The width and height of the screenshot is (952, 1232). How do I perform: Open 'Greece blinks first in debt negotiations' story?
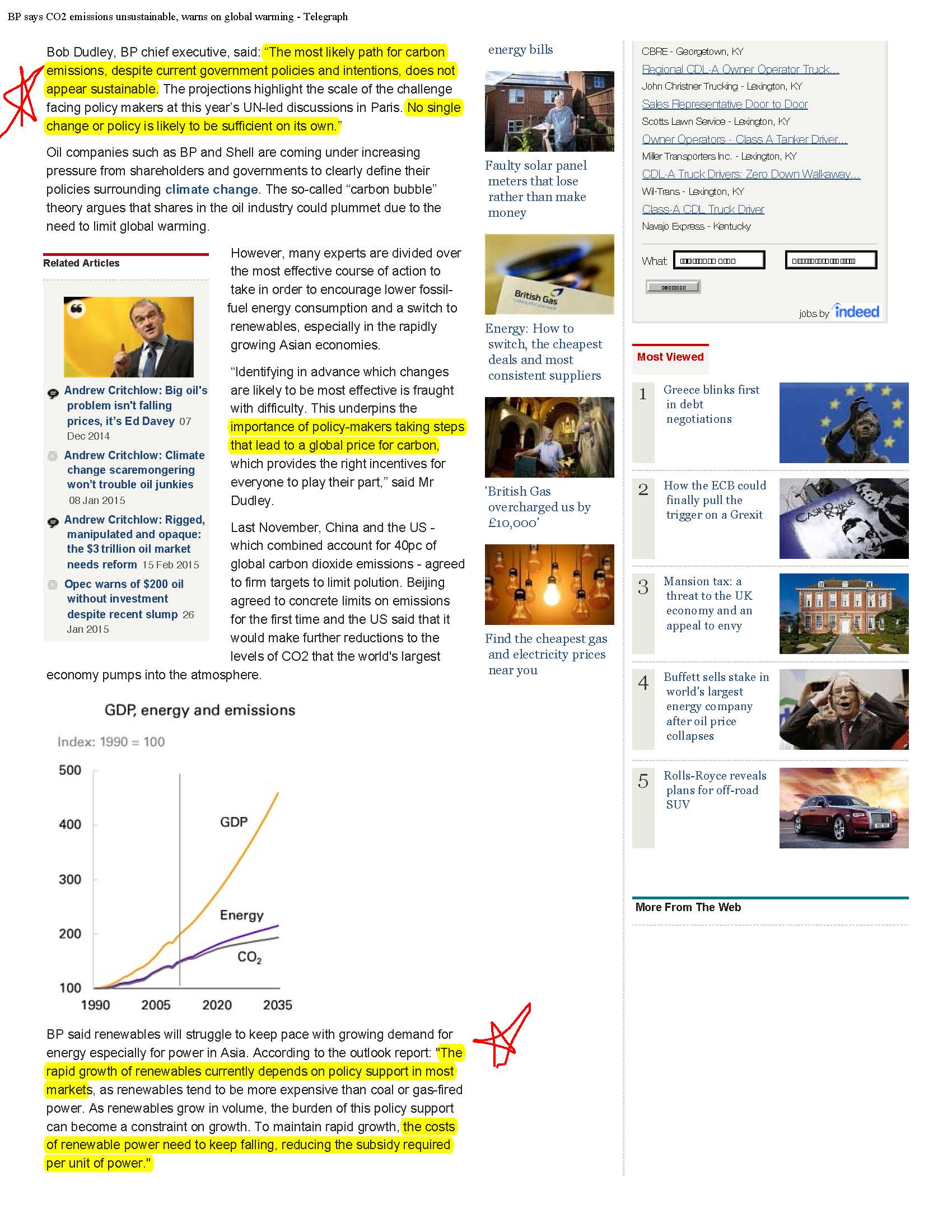click(711, 404)
